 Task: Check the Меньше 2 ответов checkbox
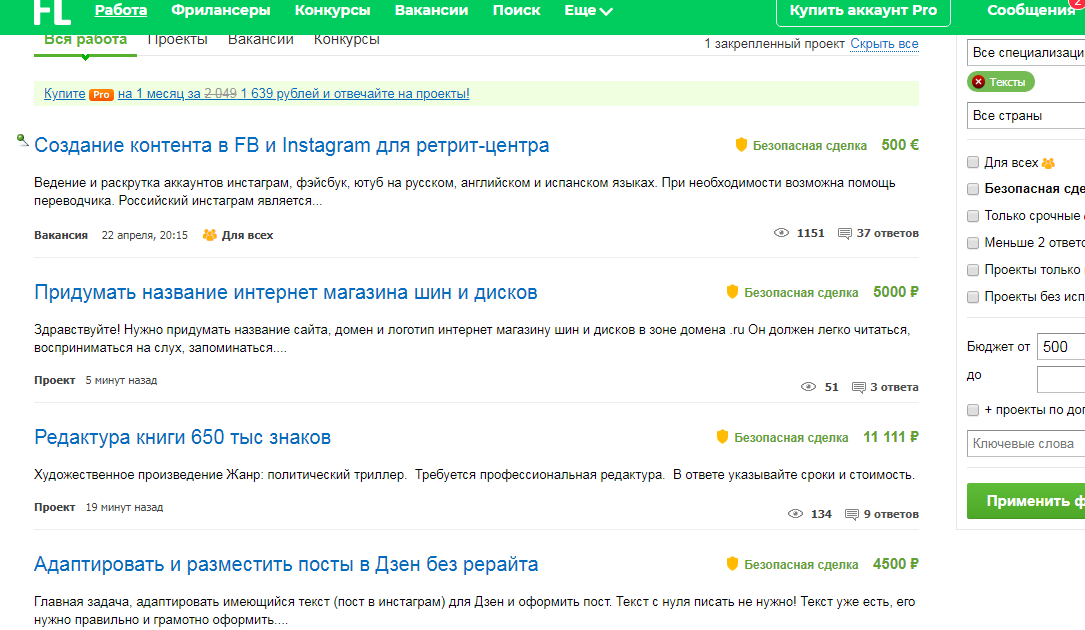(x=972, y=242)
